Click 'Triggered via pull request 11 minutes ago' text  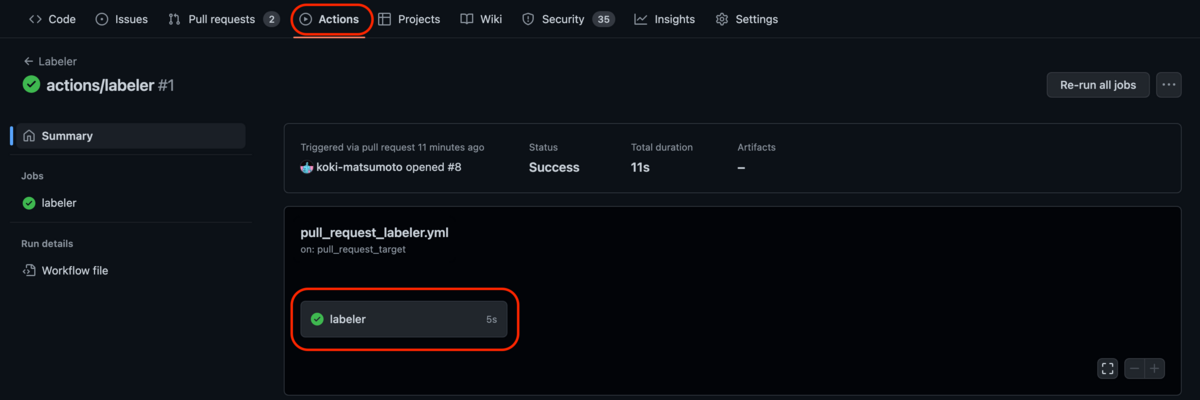392,147
